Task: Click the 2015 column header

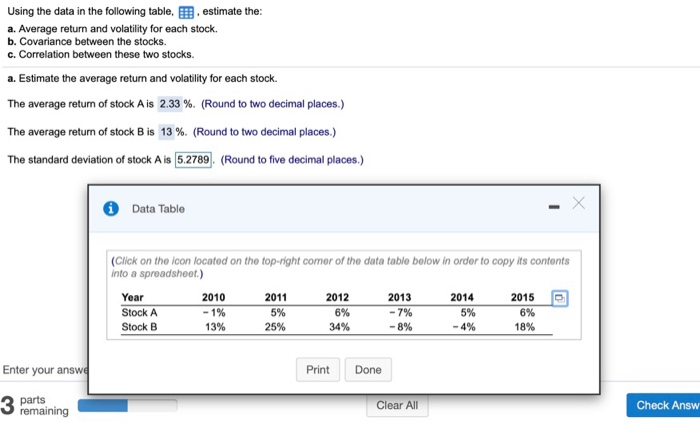Action: pyautogui.click(x=522, y=297)
